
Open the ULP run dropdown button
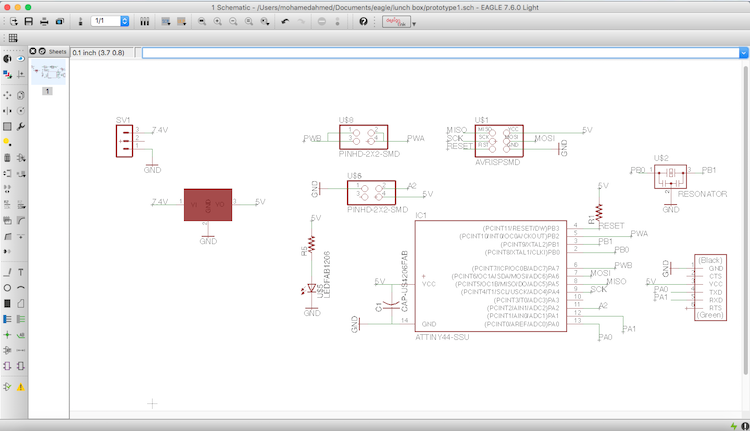pos(182,22)
